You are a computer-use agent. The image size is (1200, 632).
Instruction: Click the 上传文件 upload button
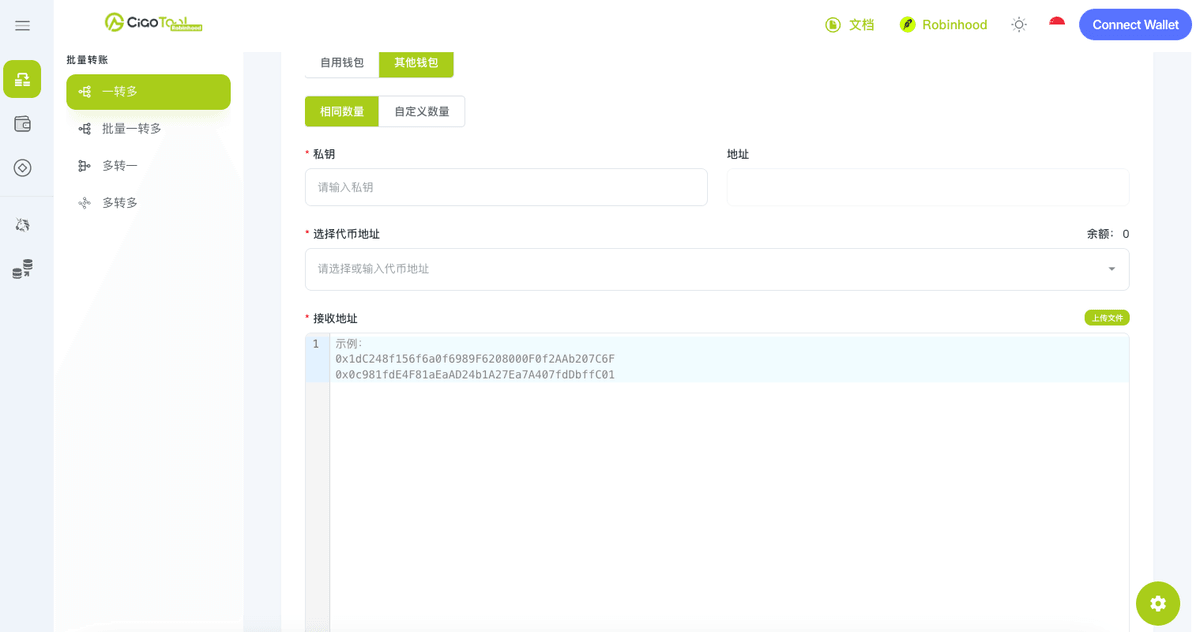[x=1107, y=318]
